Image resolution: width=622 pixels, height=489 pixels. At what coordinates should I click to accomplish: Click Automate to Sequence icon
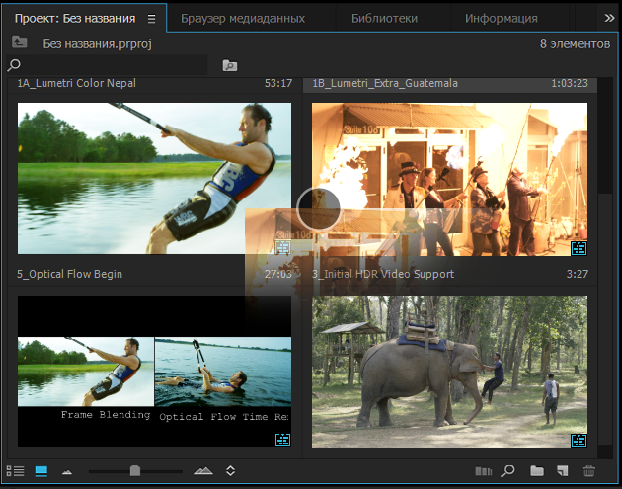pos(484,471)
